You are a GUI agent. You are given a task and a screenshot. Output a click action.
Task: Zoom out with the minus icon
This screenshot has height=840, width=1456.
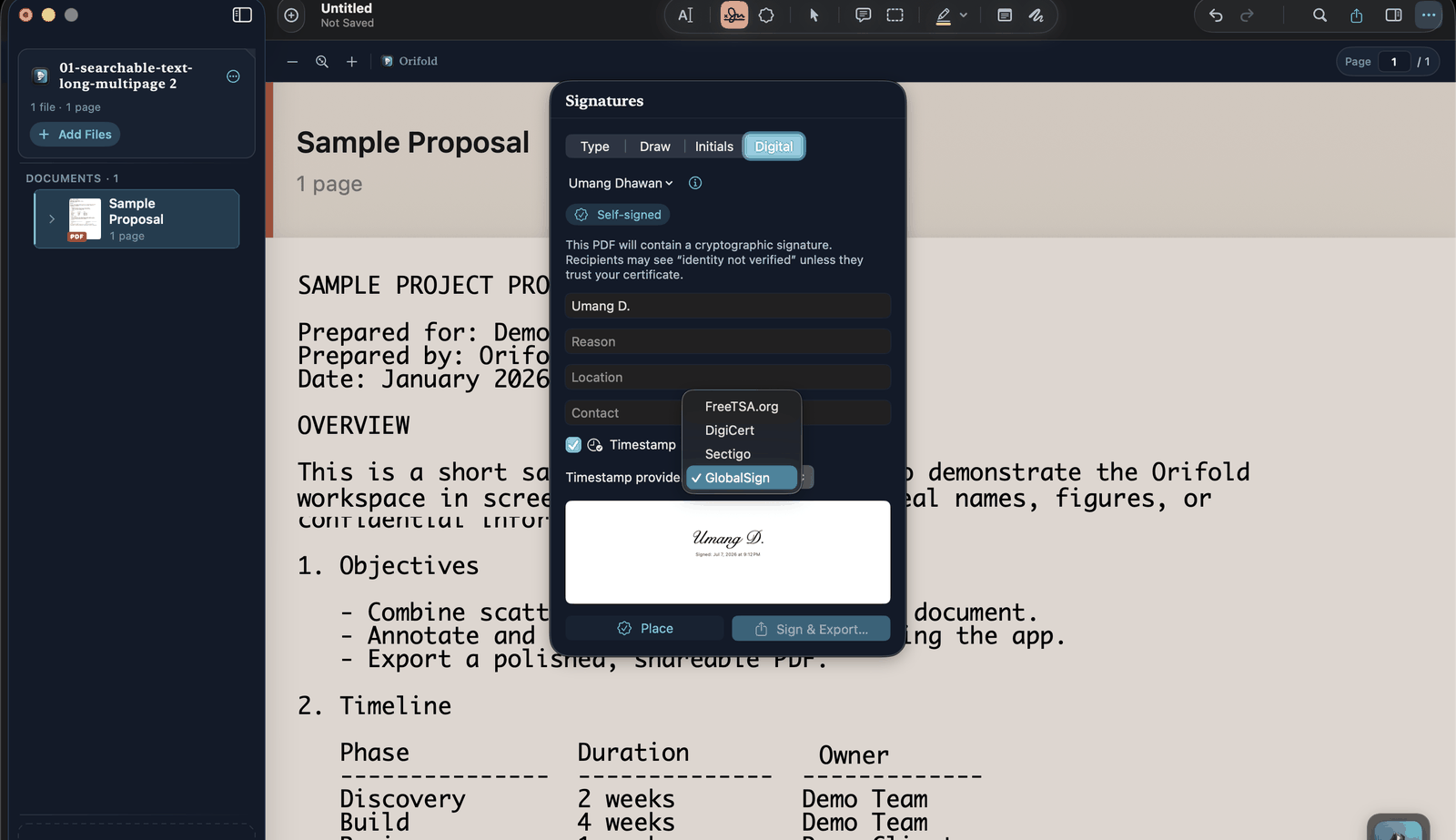coord(292,62)
